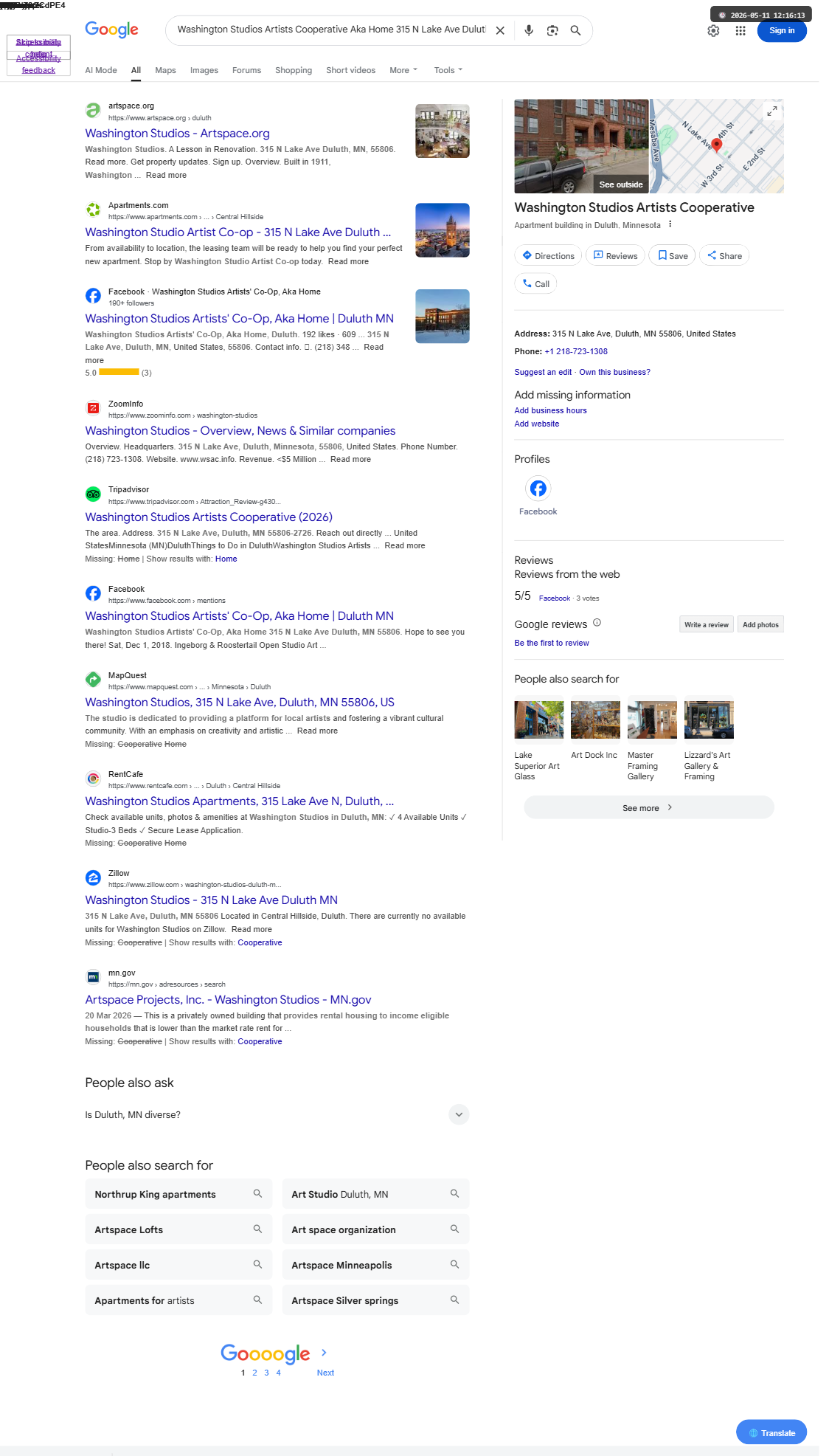Open the Google apps grid icon
Image resolution: width=829 pixels, height=1456 pixels.
740,31
